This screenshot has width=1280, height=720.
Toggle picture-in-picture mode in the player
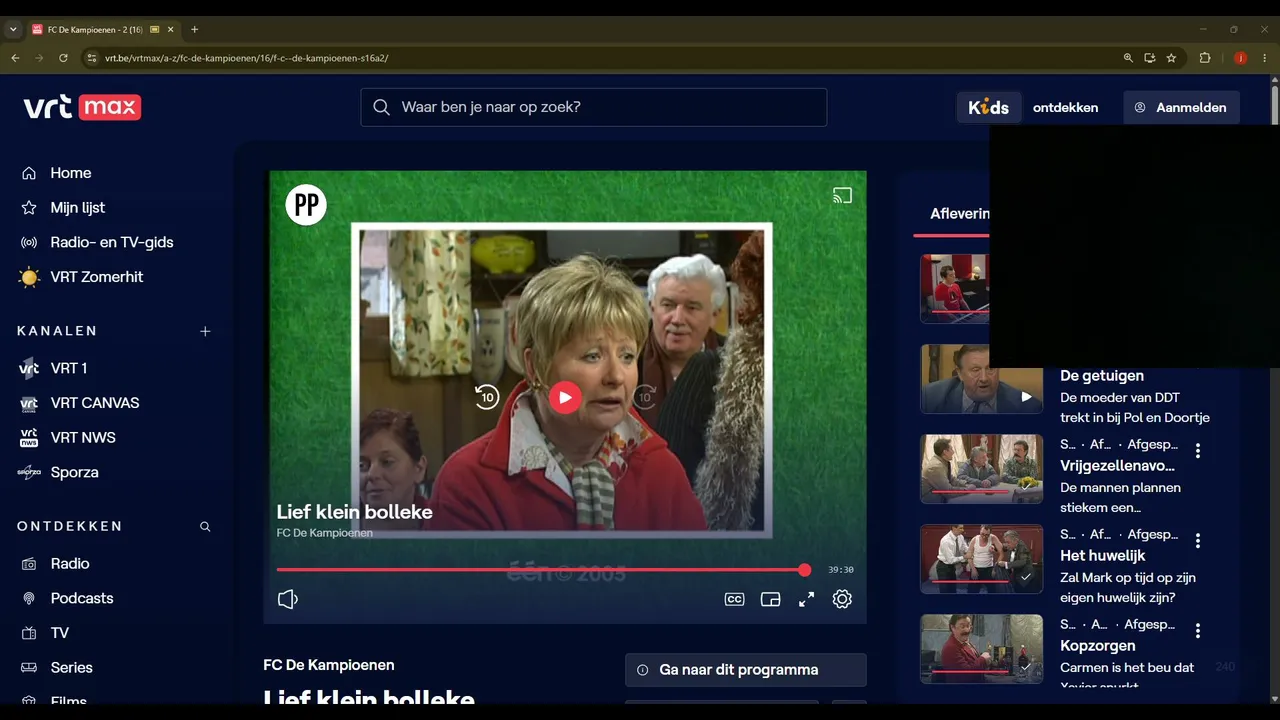click(770, 599)
